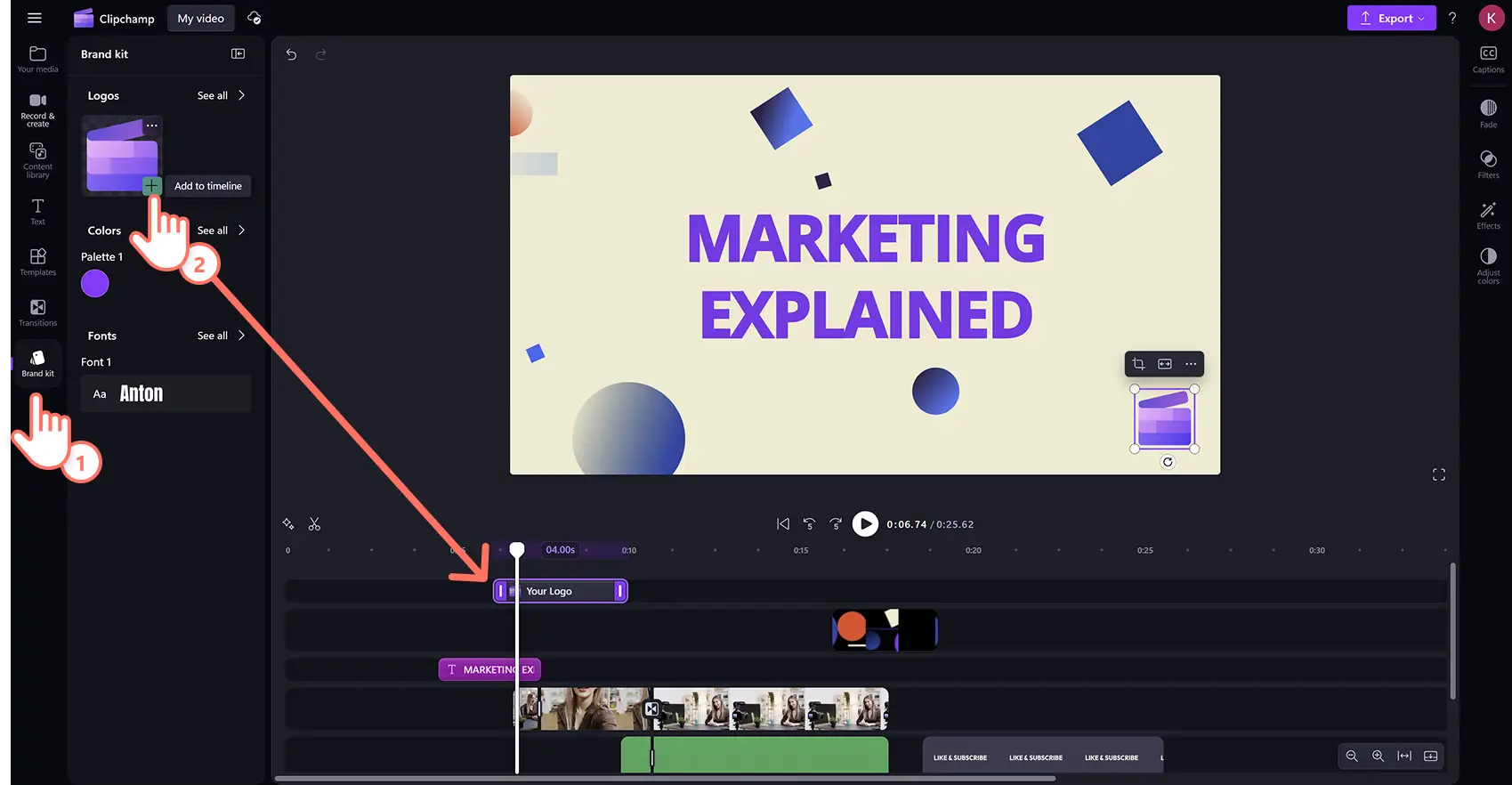Select the MARKETING EX text clip
The image size is (1512, 785).
pyautogui.click(x=489, y=669)
